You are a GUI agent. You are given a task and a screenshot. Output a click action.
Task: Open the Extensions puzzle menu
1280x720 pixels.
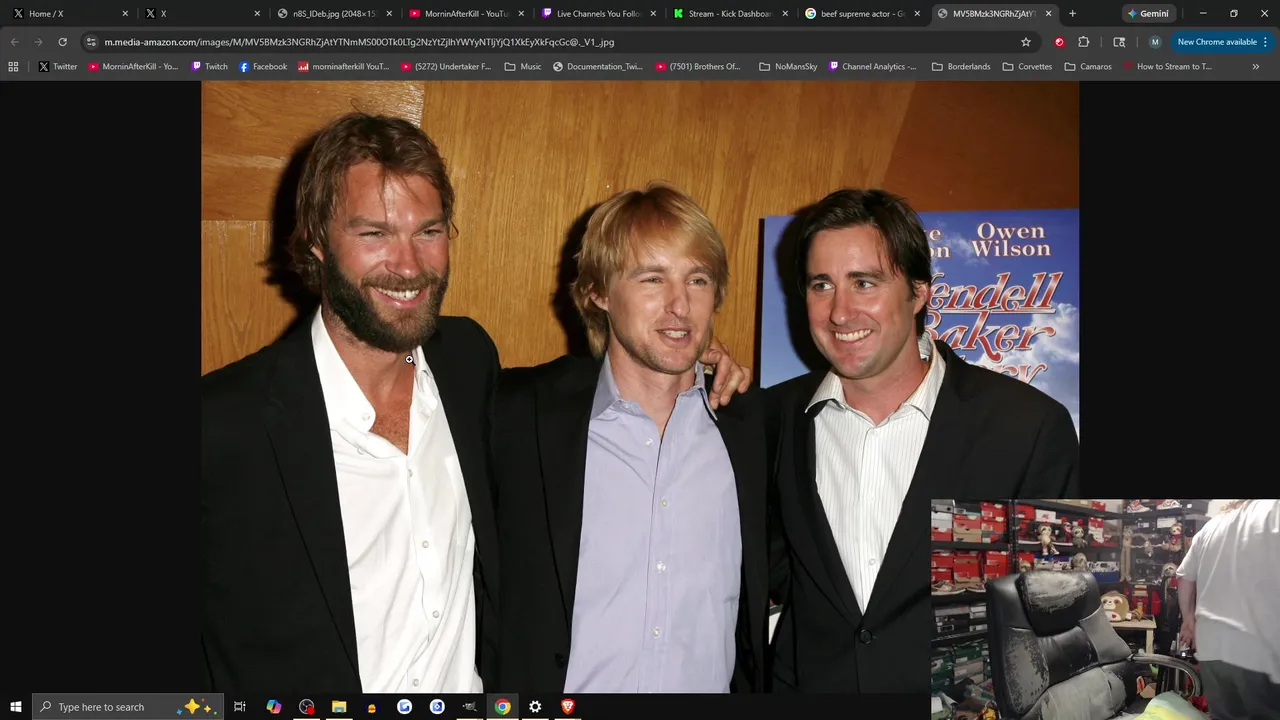(1083, 42)
